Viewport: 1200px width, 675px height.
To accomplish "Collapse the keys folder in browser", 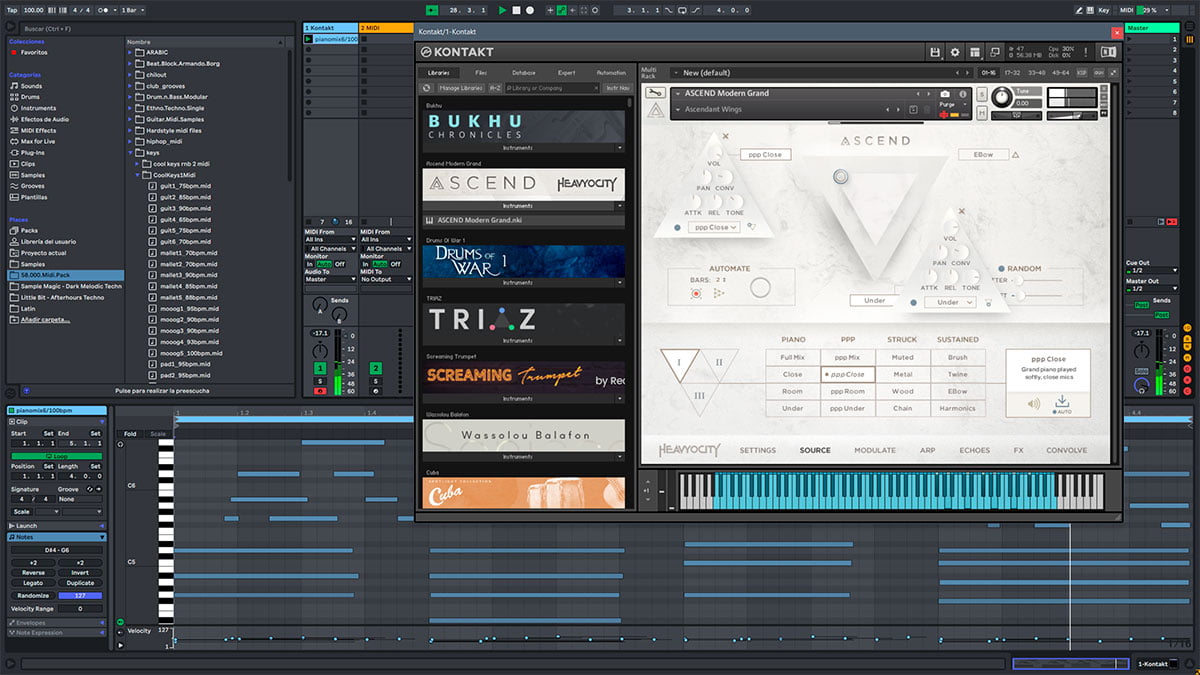I will [130, 153].
